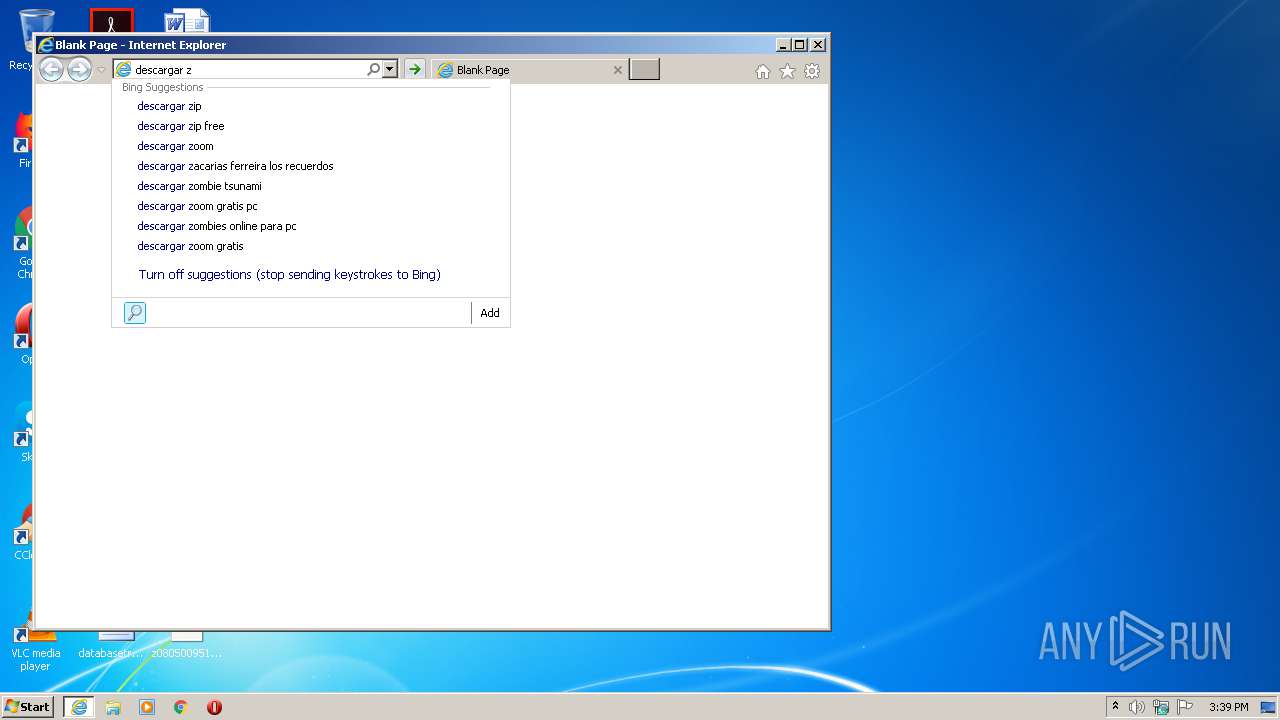Open the address bar autocomplete dropdown
Viewport: 1280px width, 720px height.
click(x=390, y=70)
